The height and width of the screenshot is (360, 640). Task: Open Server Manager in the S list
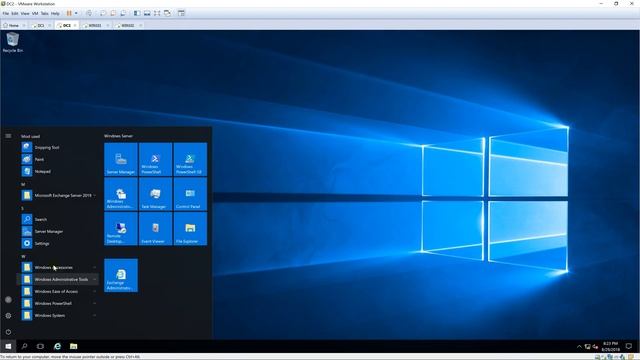click(57, 231)
